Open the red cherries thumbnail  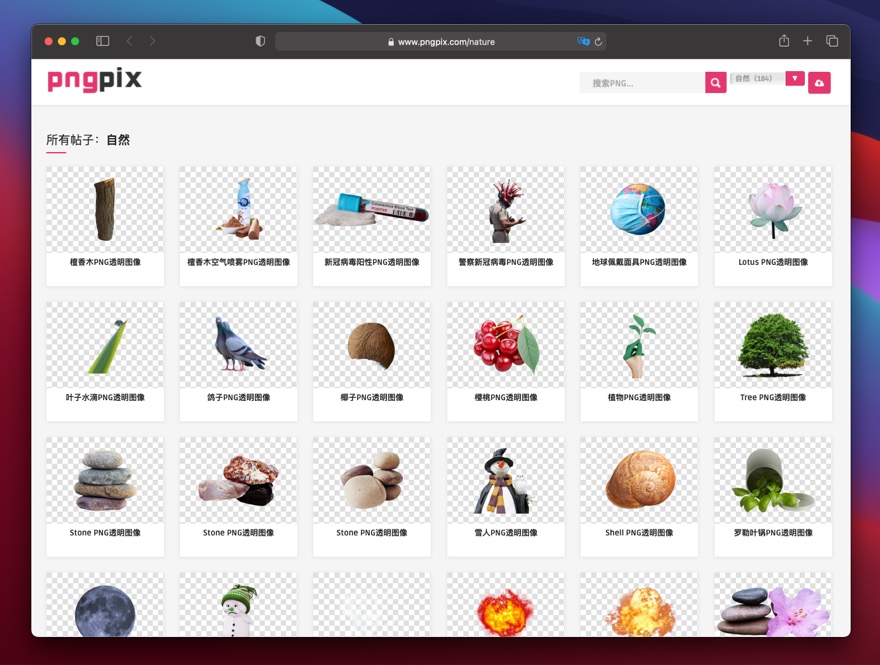click(x=506, y=345)
